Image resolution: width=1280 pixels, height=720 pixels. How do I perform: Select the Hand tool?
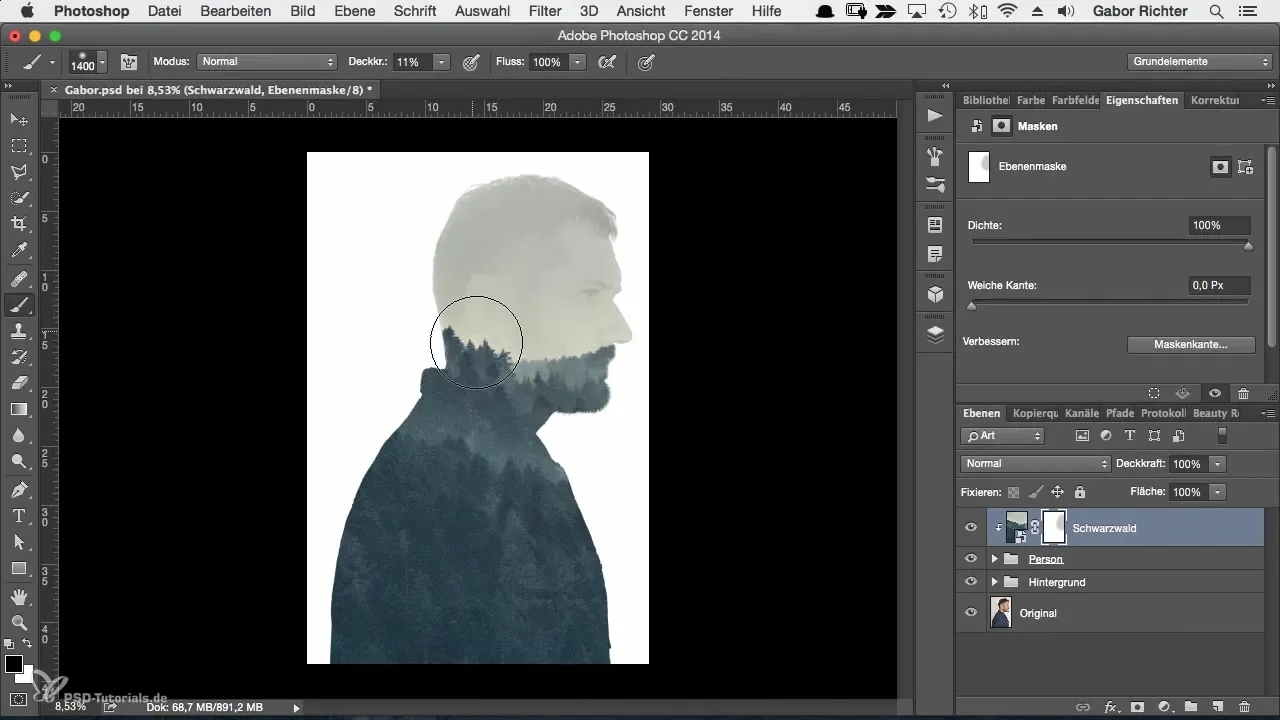[x=19, y=597]
